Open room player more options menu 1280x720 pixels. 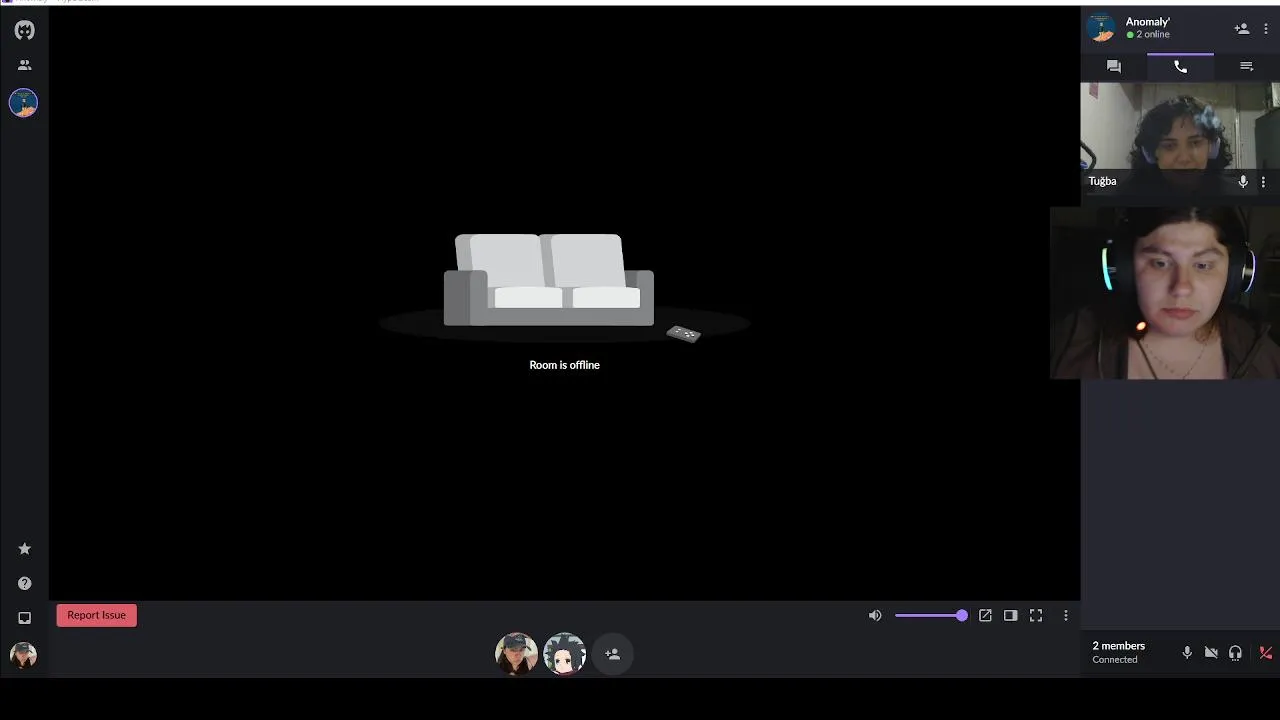1066,616
